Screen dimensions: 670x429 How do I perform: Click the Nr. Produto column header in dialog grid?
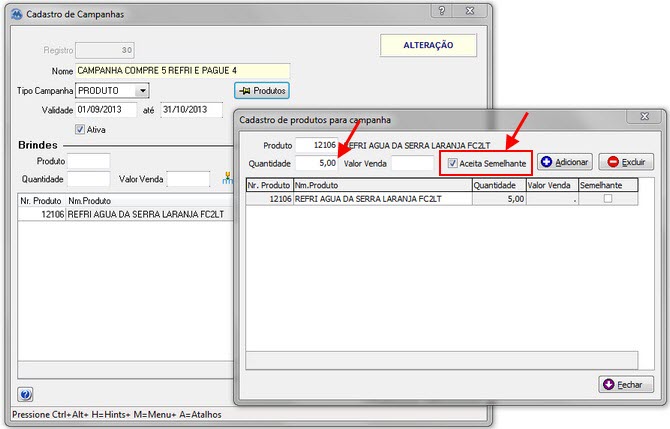270,185
